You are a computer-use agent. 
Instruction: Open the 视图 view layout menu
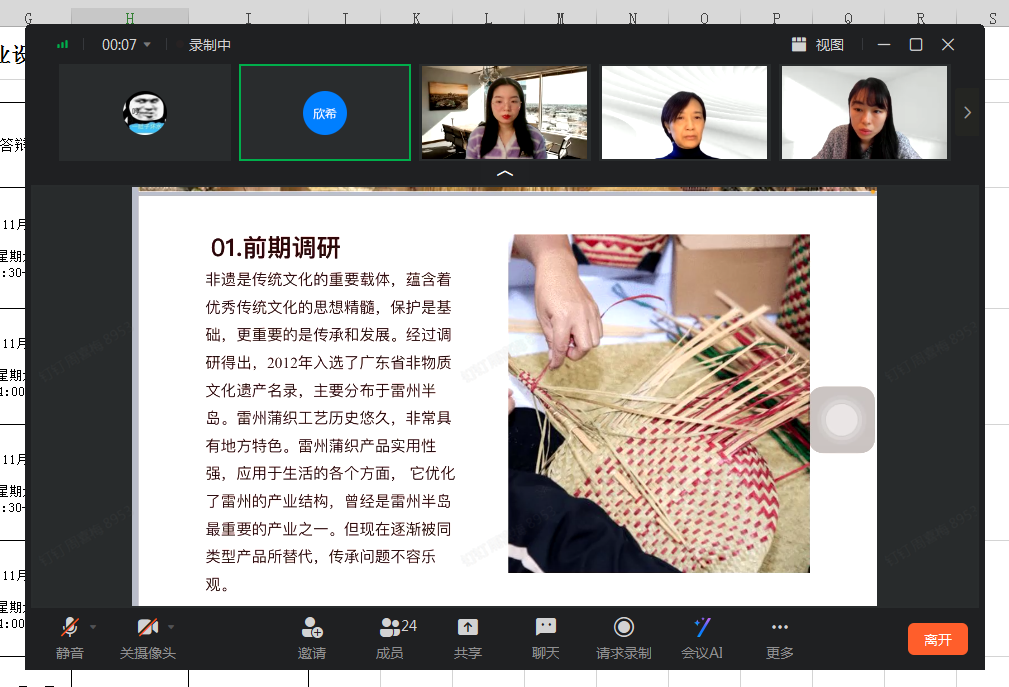[x=818, y=45]
